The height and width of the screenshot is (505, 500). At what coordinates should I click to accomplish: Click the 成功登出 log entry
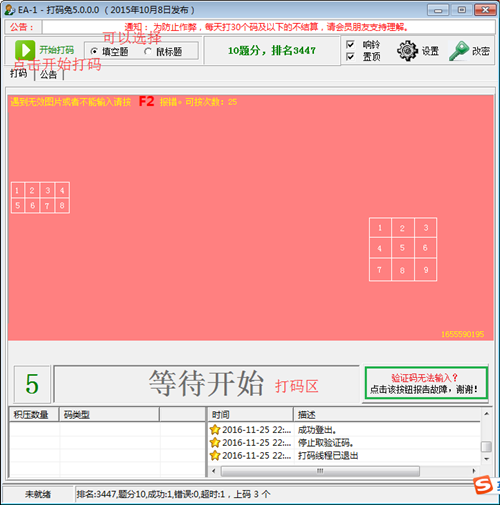pyautogui.click(x=345, y=430)
